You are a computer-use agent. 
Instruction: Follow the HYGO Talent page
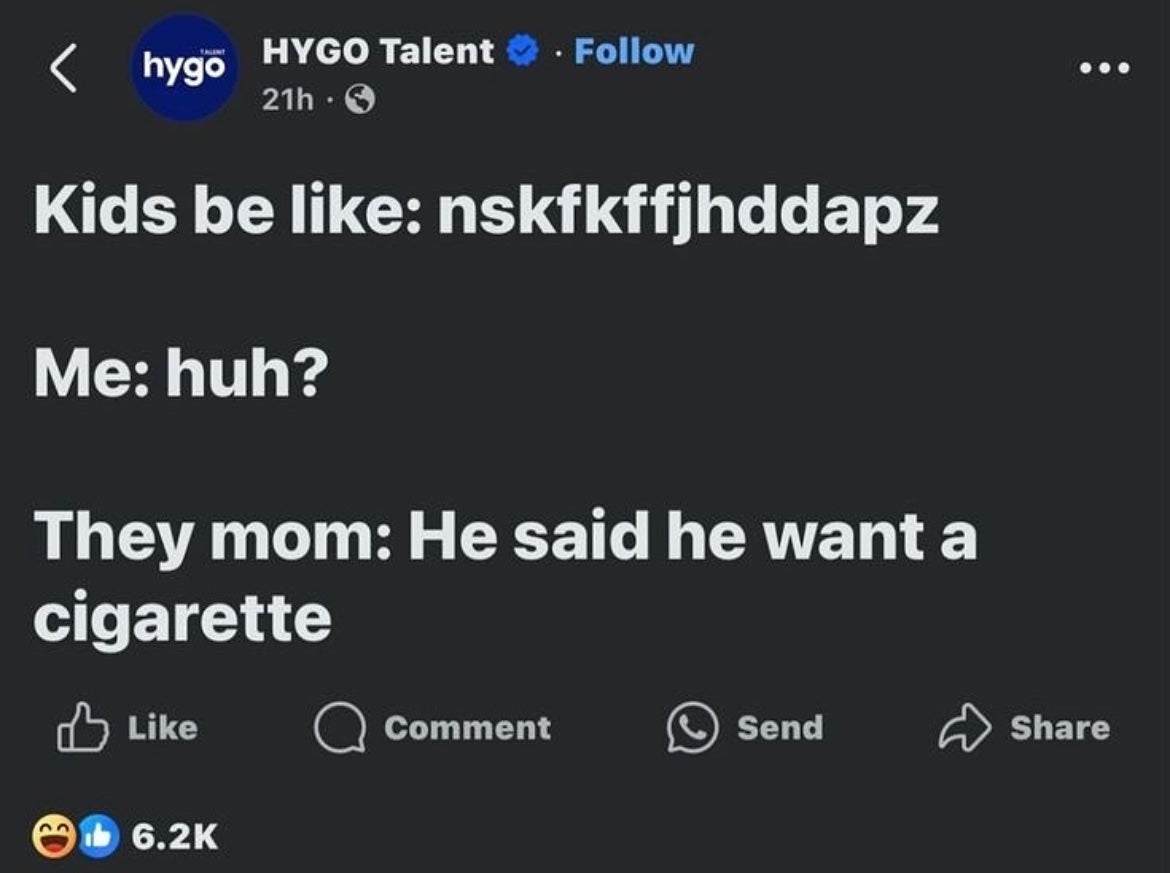634,51
